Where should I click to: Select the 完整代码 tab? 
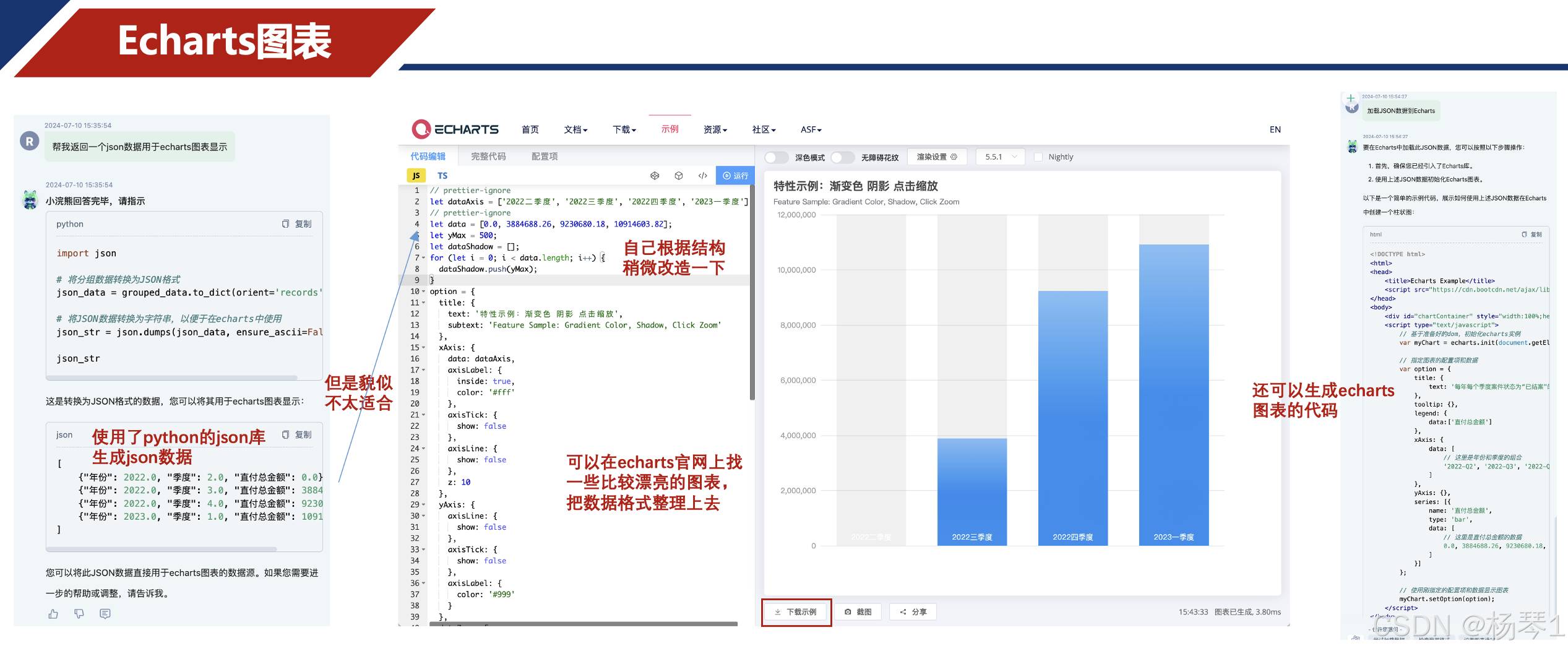(488, 157)
